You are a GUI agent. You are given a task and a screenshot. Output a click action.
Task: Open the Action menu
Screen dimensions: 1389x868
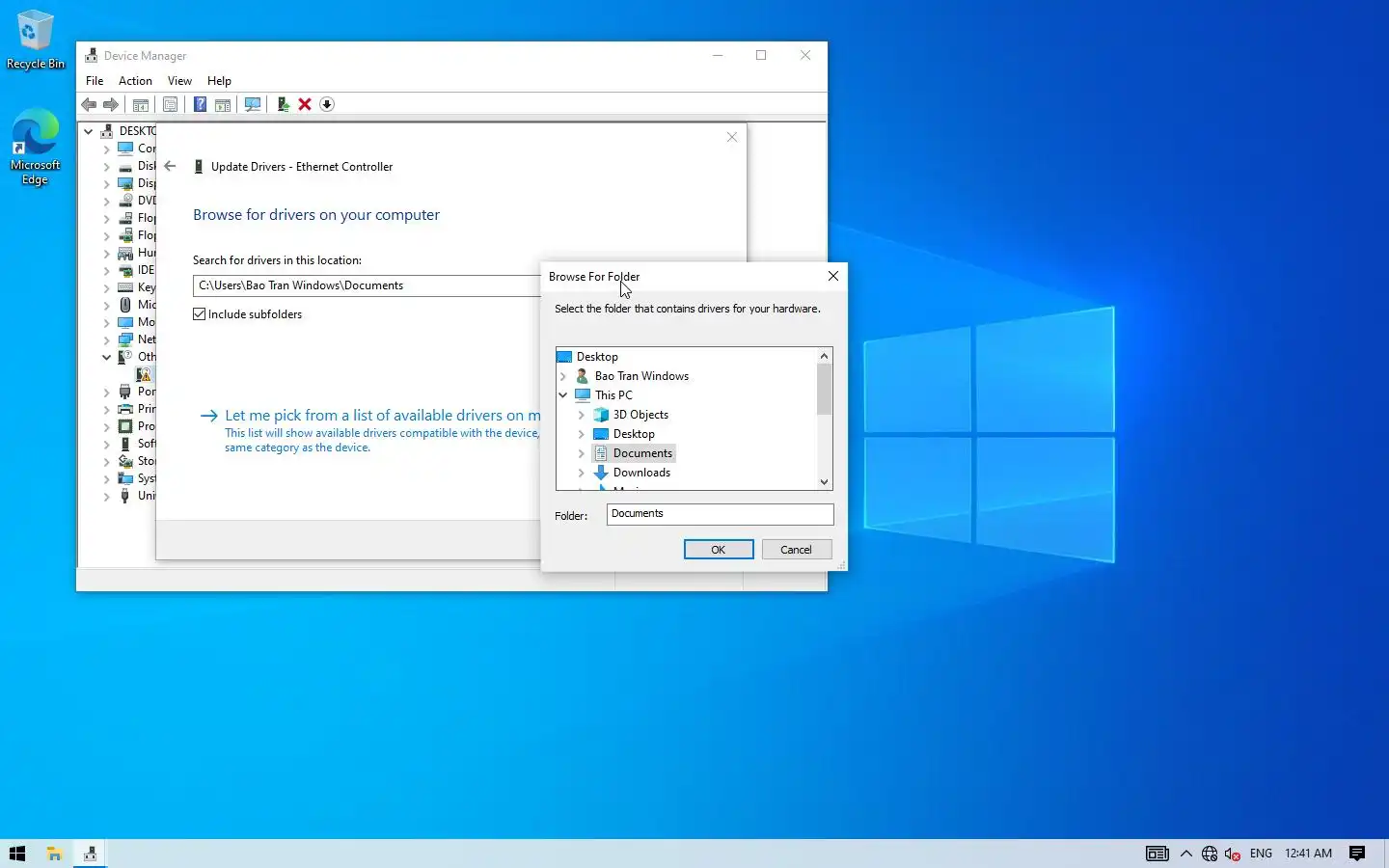pos(135,81)
